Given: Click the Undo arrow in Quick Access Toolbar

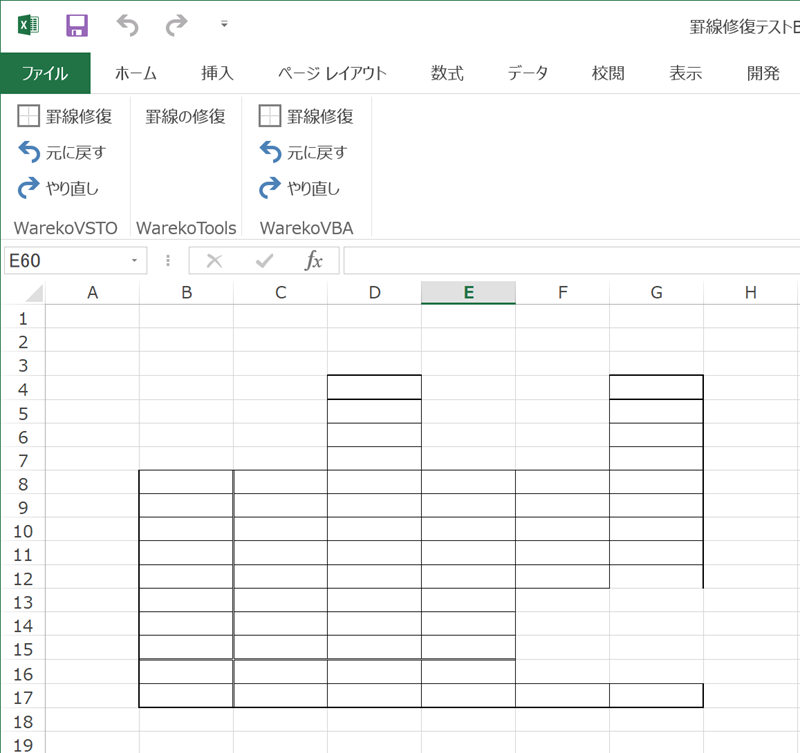Looking at the screenshot, I should [128, 25].
